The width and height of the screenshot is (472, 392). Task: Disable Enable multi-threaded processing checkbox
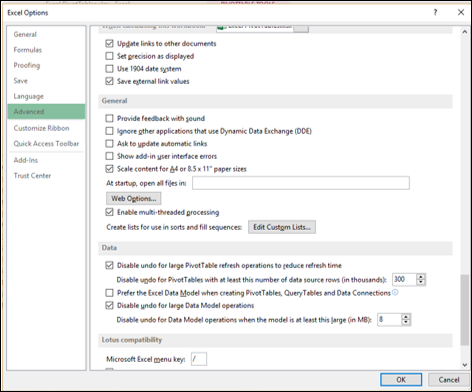(x=109, y=212)
